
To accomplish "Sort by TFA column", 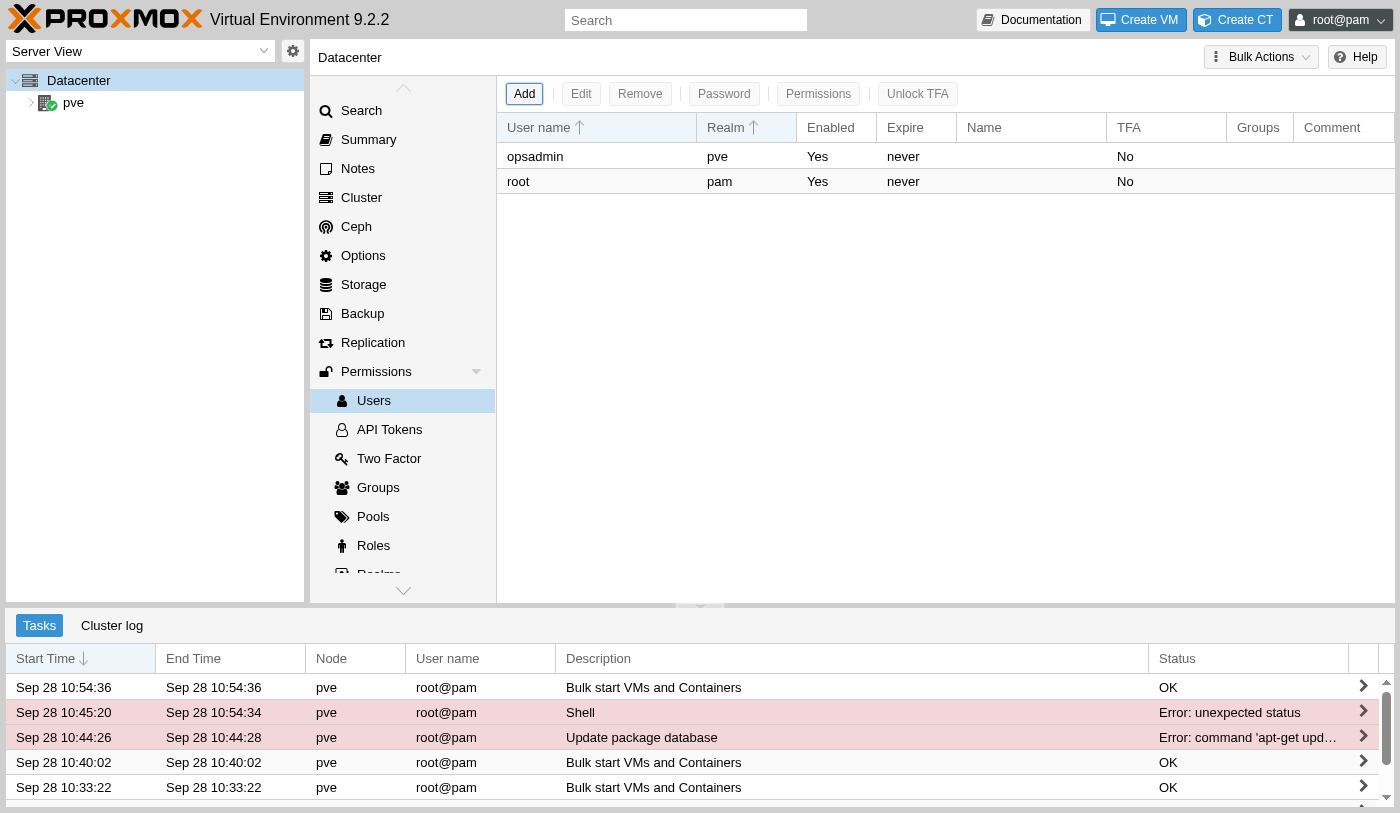I will 1167,128.
